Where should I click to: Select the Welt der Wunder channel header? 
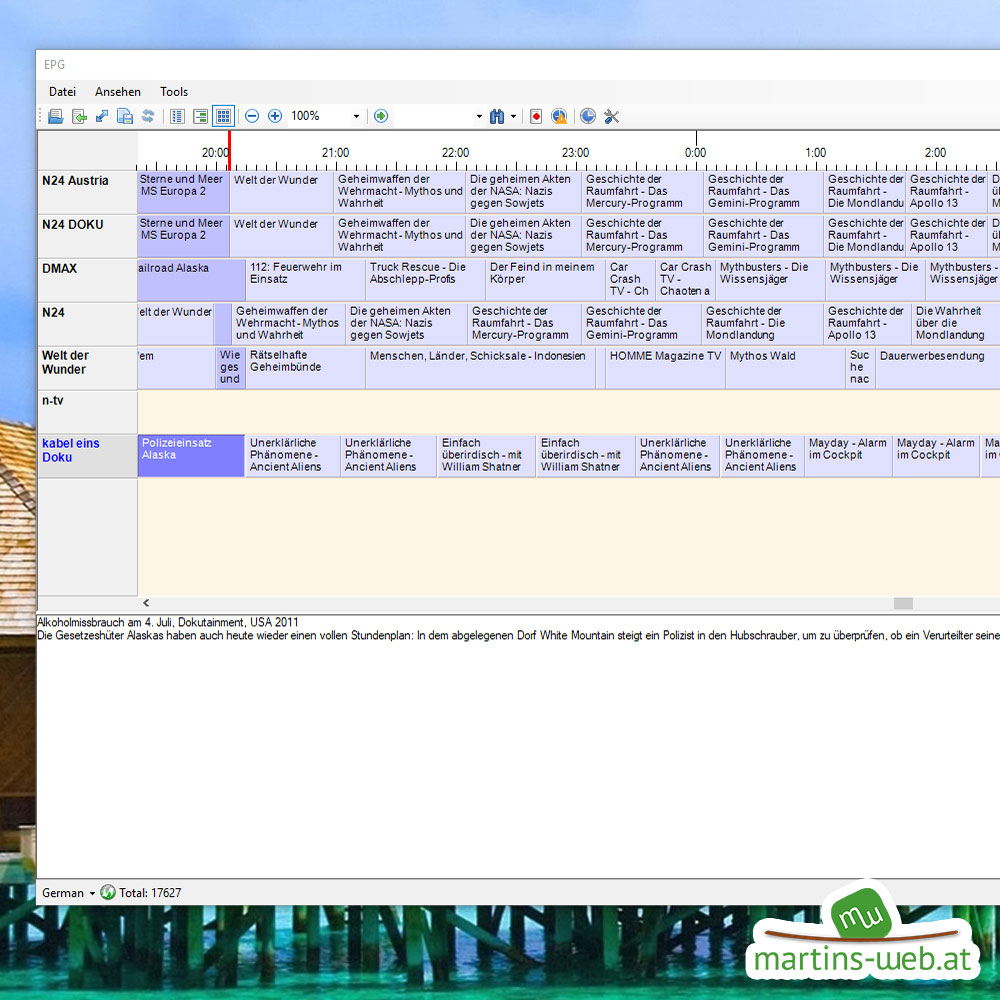coord(87,368)
